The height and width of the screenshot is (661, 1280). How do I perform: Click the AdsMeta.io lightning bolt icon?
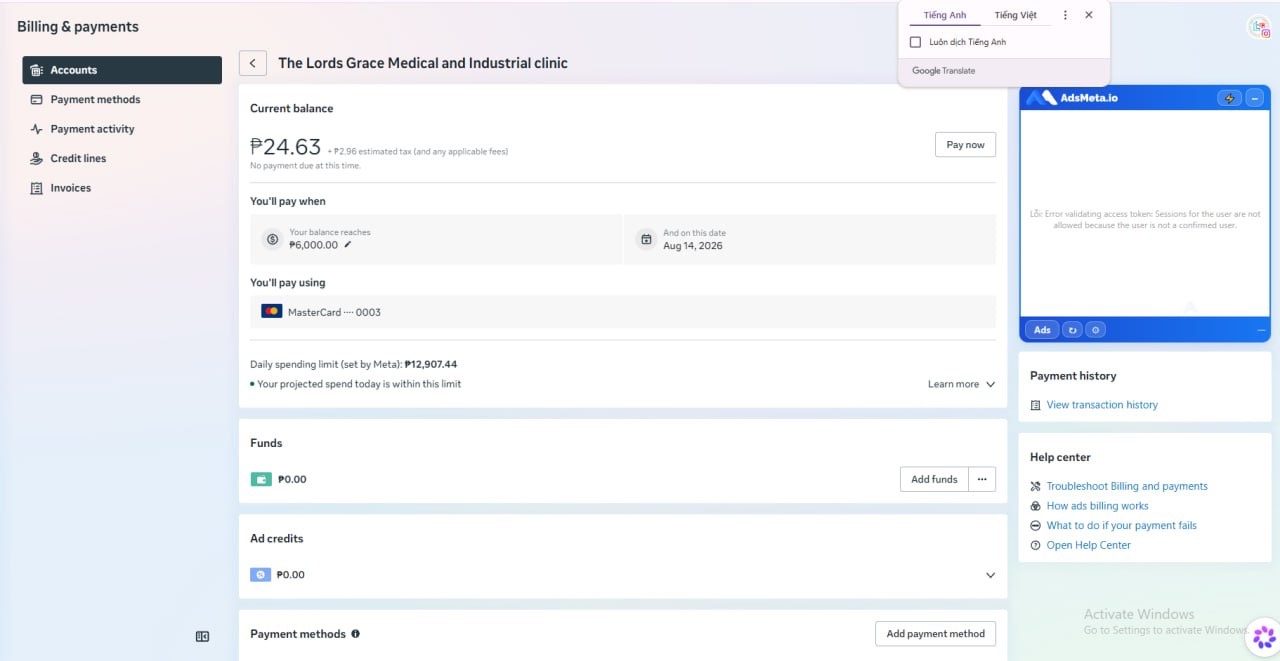pos(1230,98)
